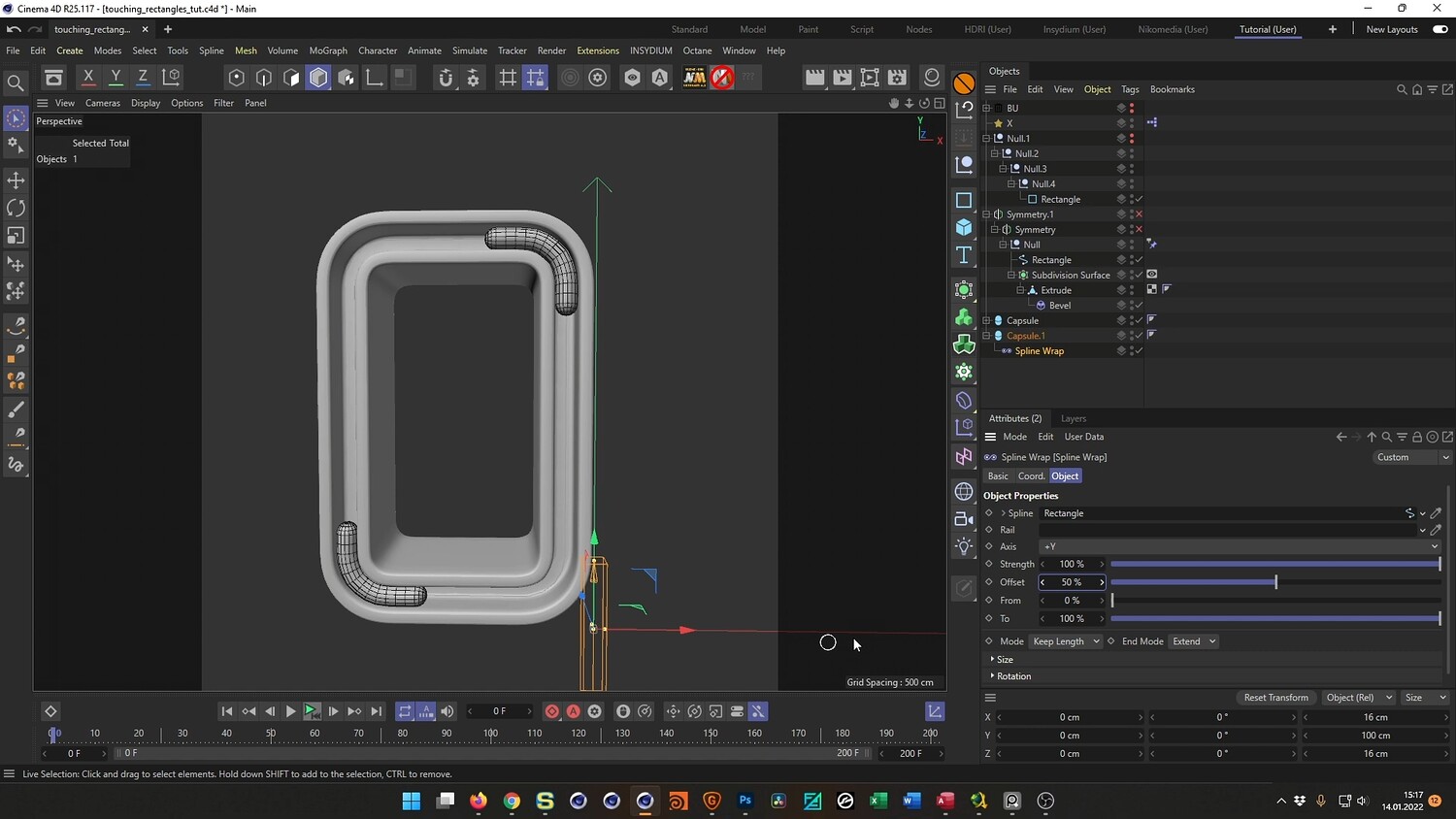Activate the Scale tool

tap(16, 236)
